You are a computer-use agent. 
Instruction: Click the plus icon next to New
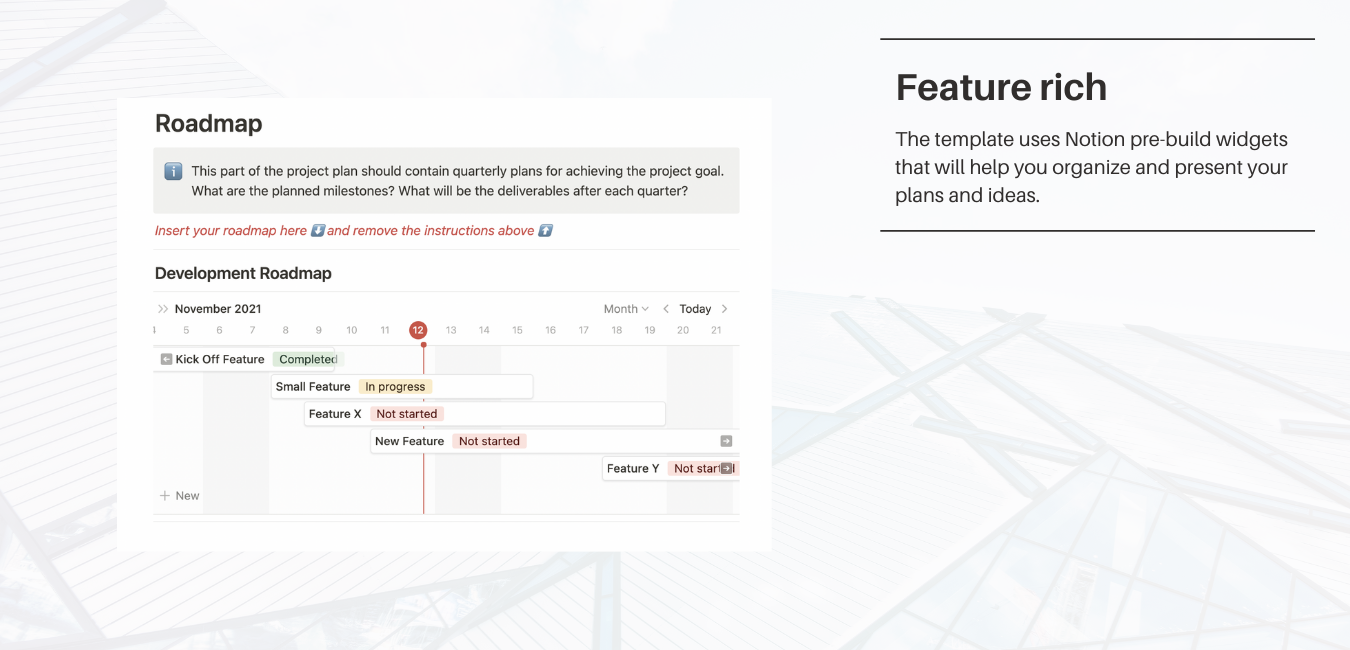click(x=164, y=495)
